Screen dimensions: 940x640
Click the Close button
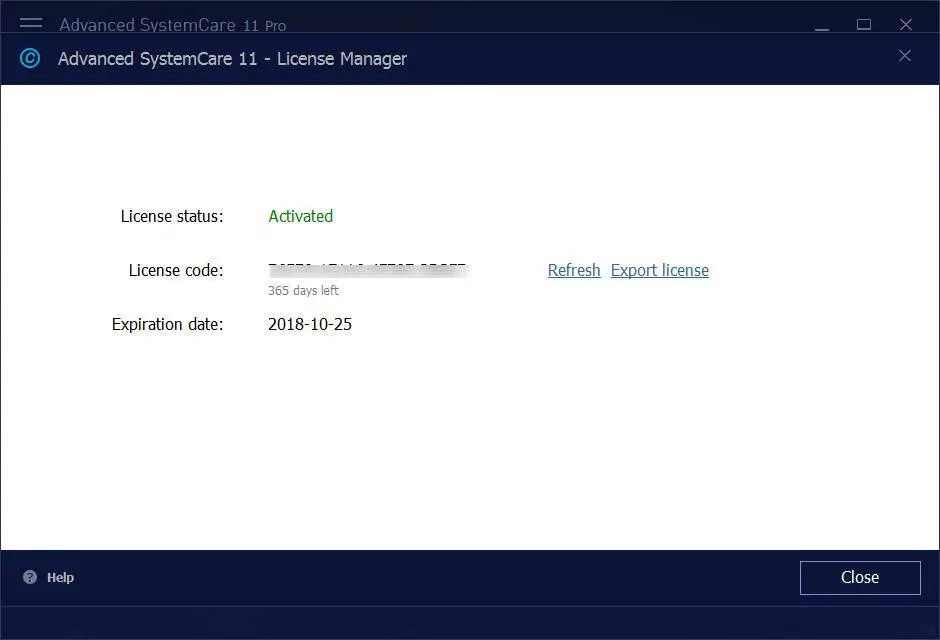tap(860, 578)
